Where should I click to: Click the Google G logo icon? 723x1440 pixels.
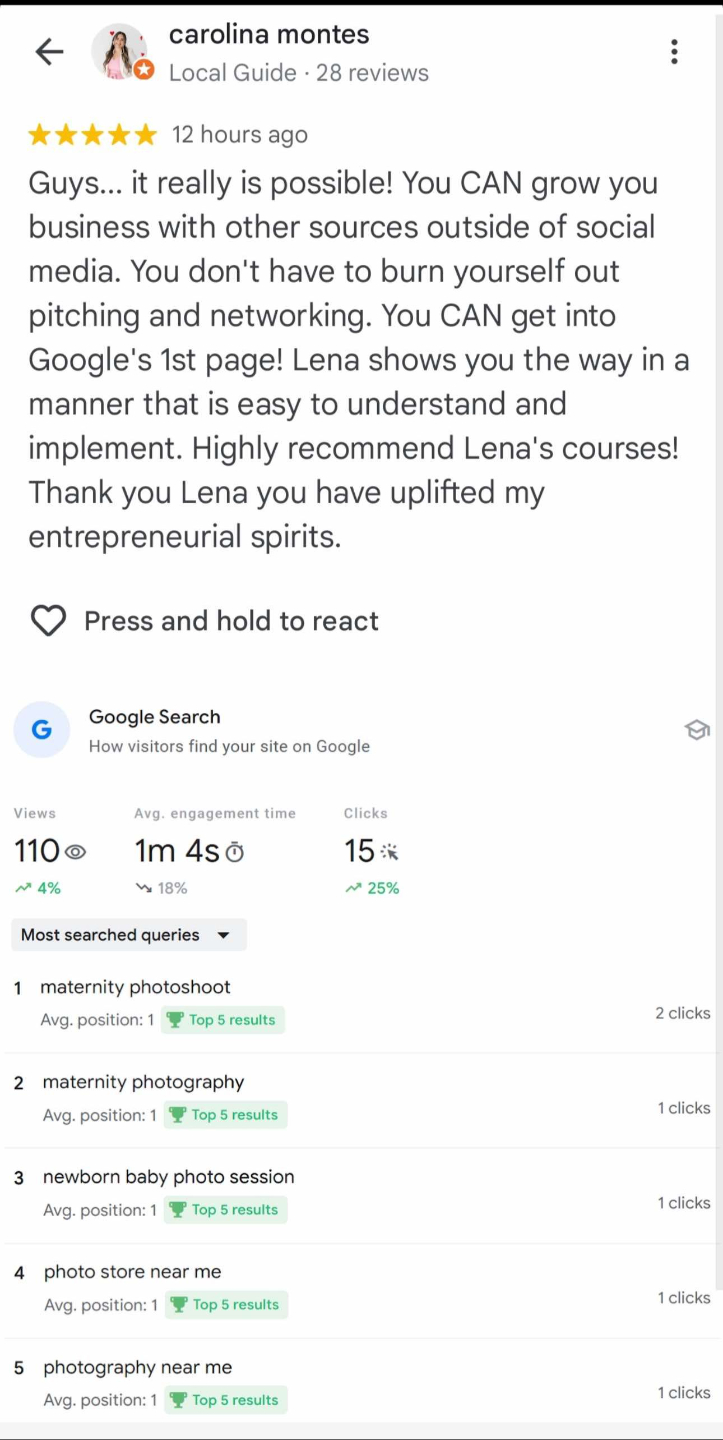click(42, 730)
